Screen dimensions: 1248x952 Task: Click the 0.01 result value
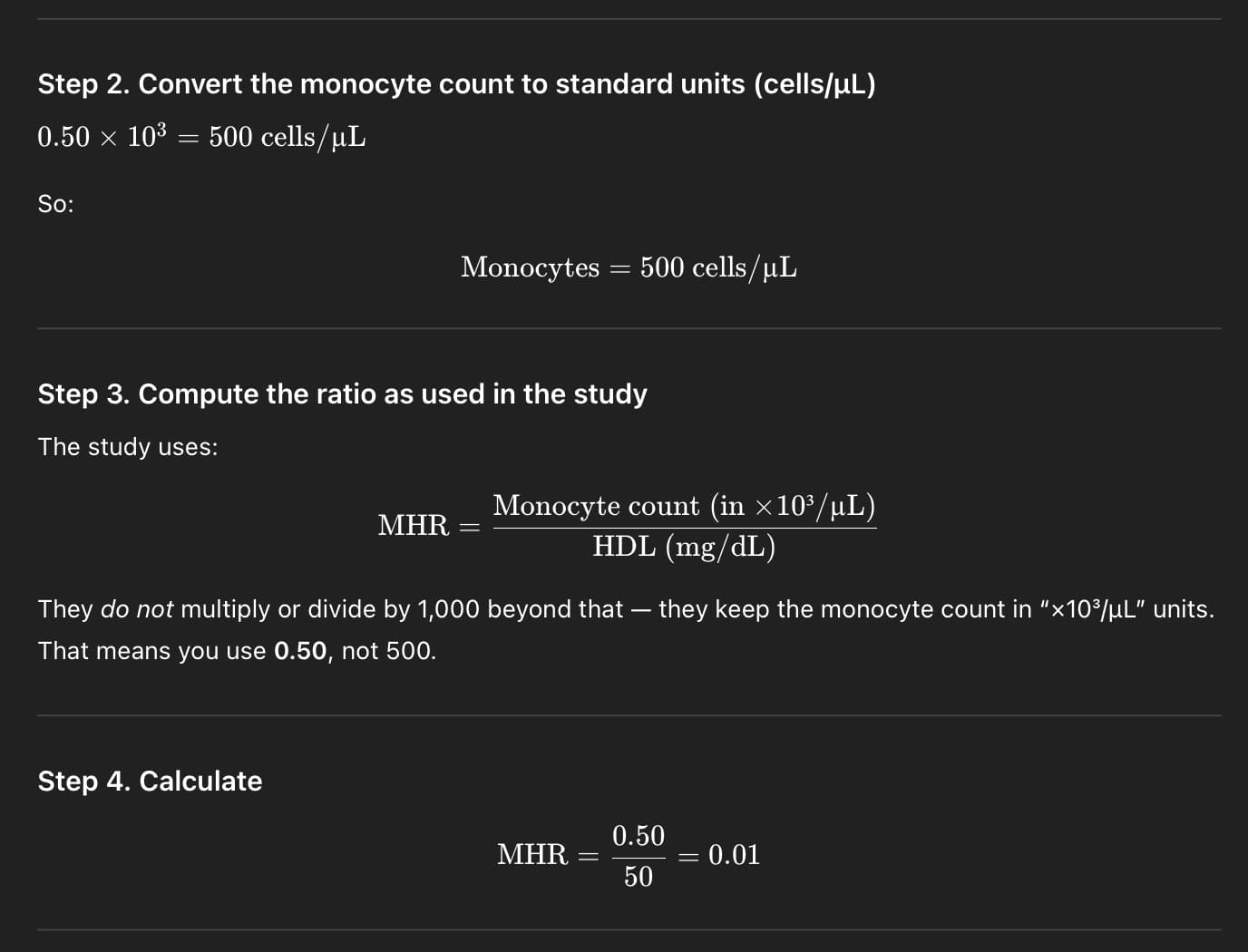(734, 855)
